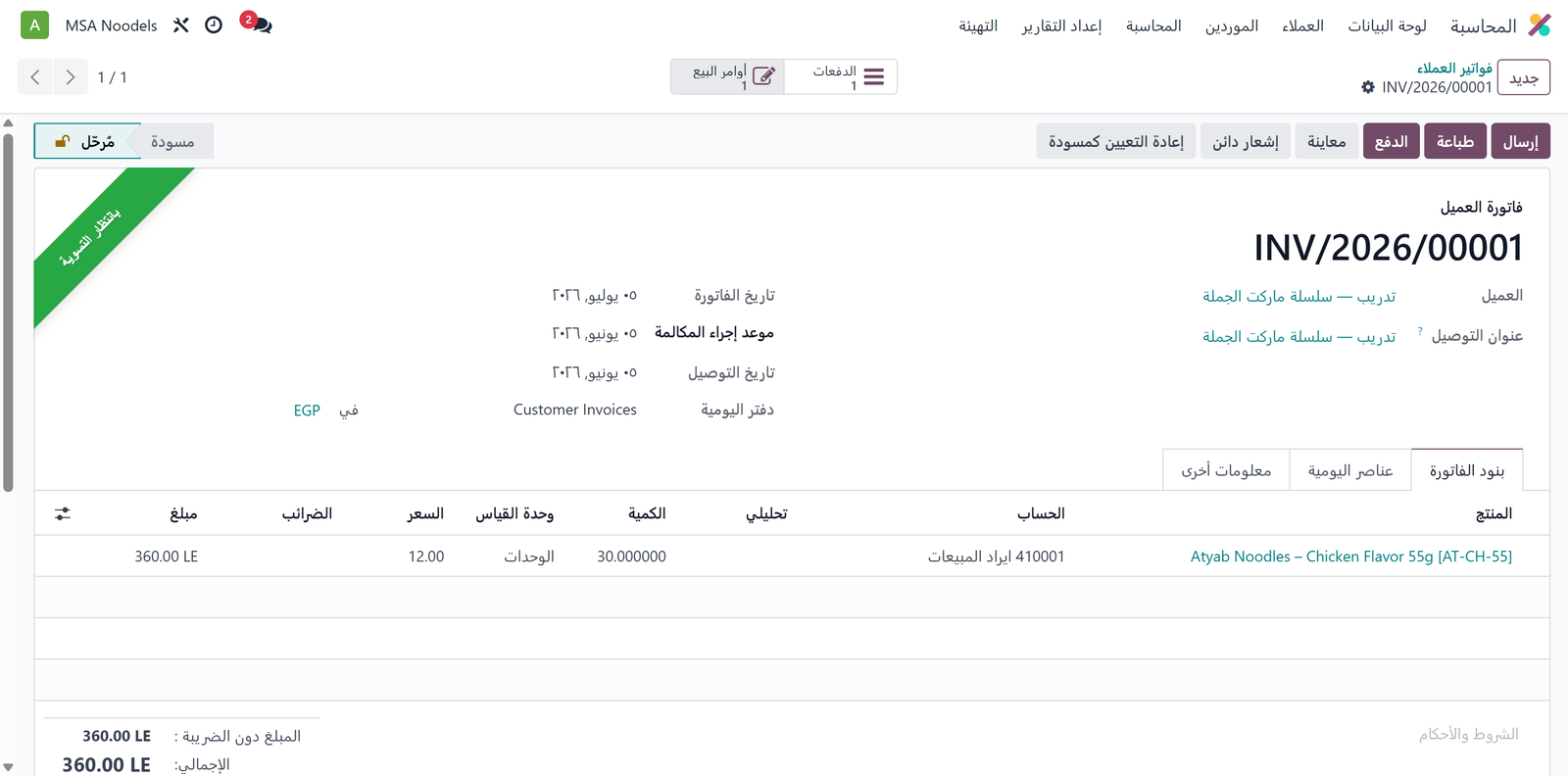Click the الحساب column header
The image size is (1568, 776).
[1041, 513]
